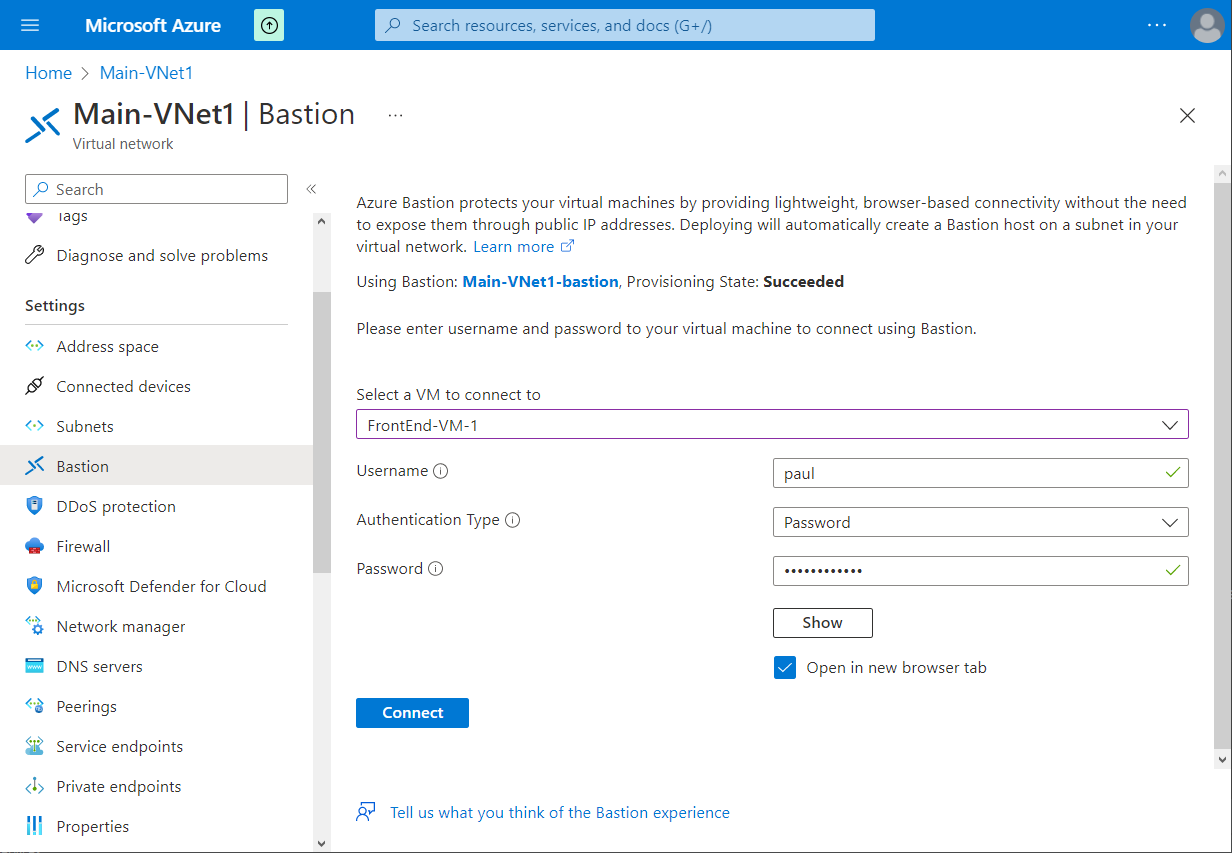This screenshot has width=1232, height=853.
Task: Click the sidebar scroll up arrow
Action: point(321,221)
